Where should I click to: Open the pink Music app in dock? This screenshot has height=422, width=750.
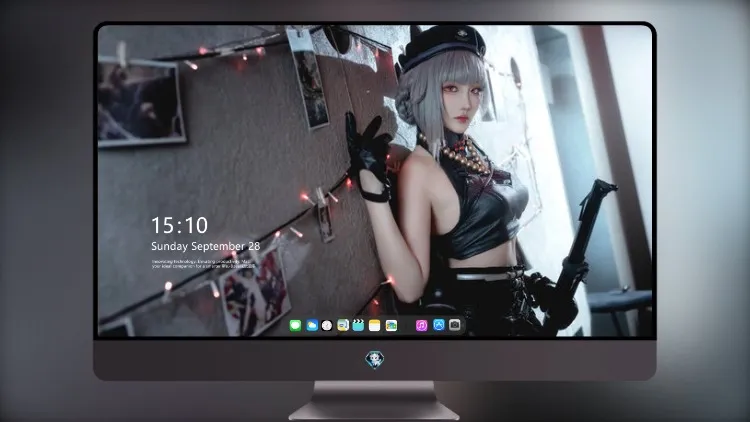coord(421,326)
